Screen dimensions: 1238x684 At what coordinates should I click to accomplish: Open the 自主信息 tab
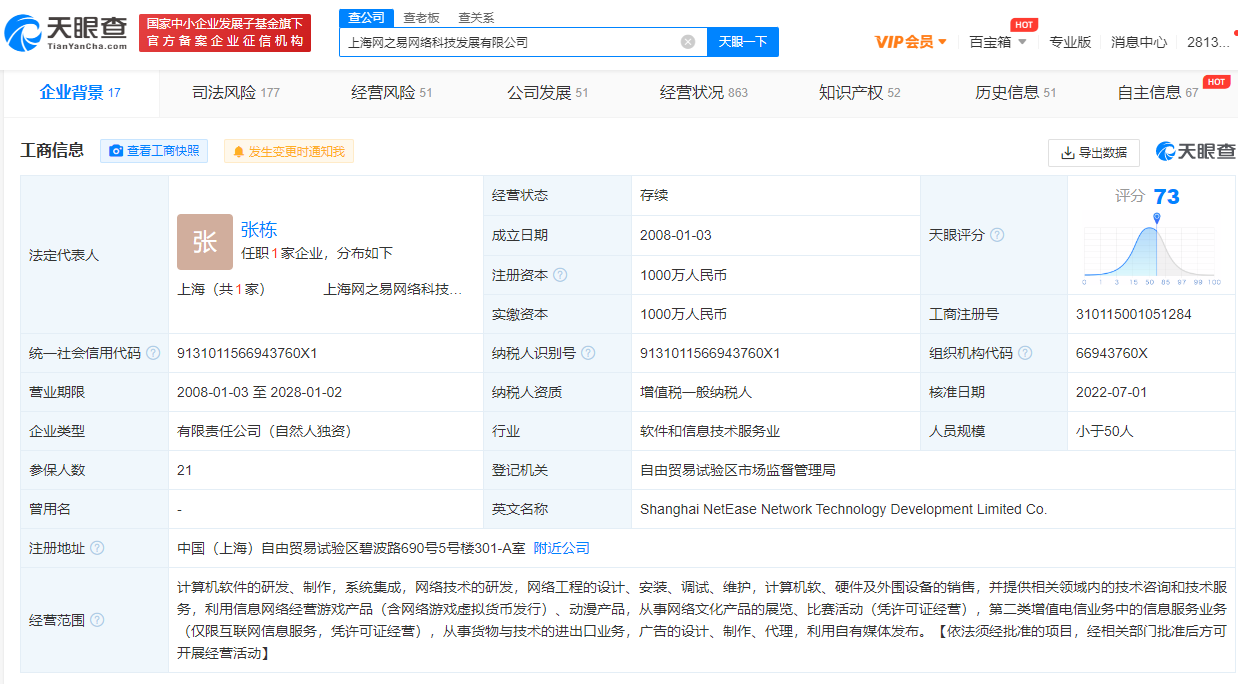1158,93
